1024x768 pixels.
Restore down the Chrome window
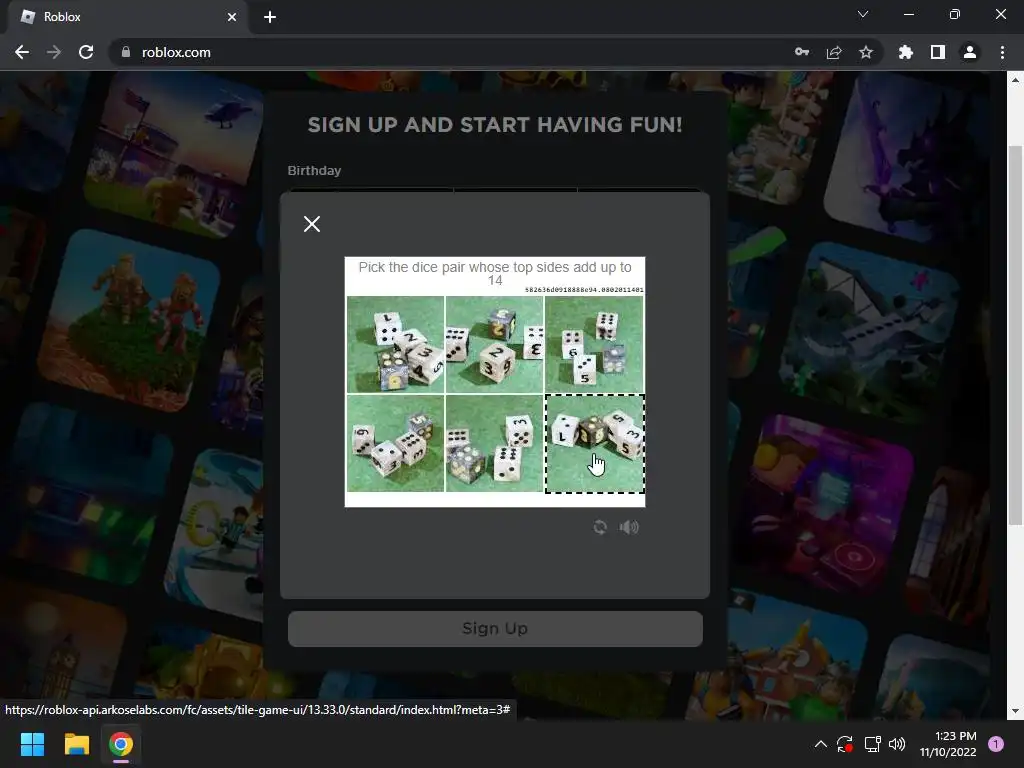(x=955, y=14)
